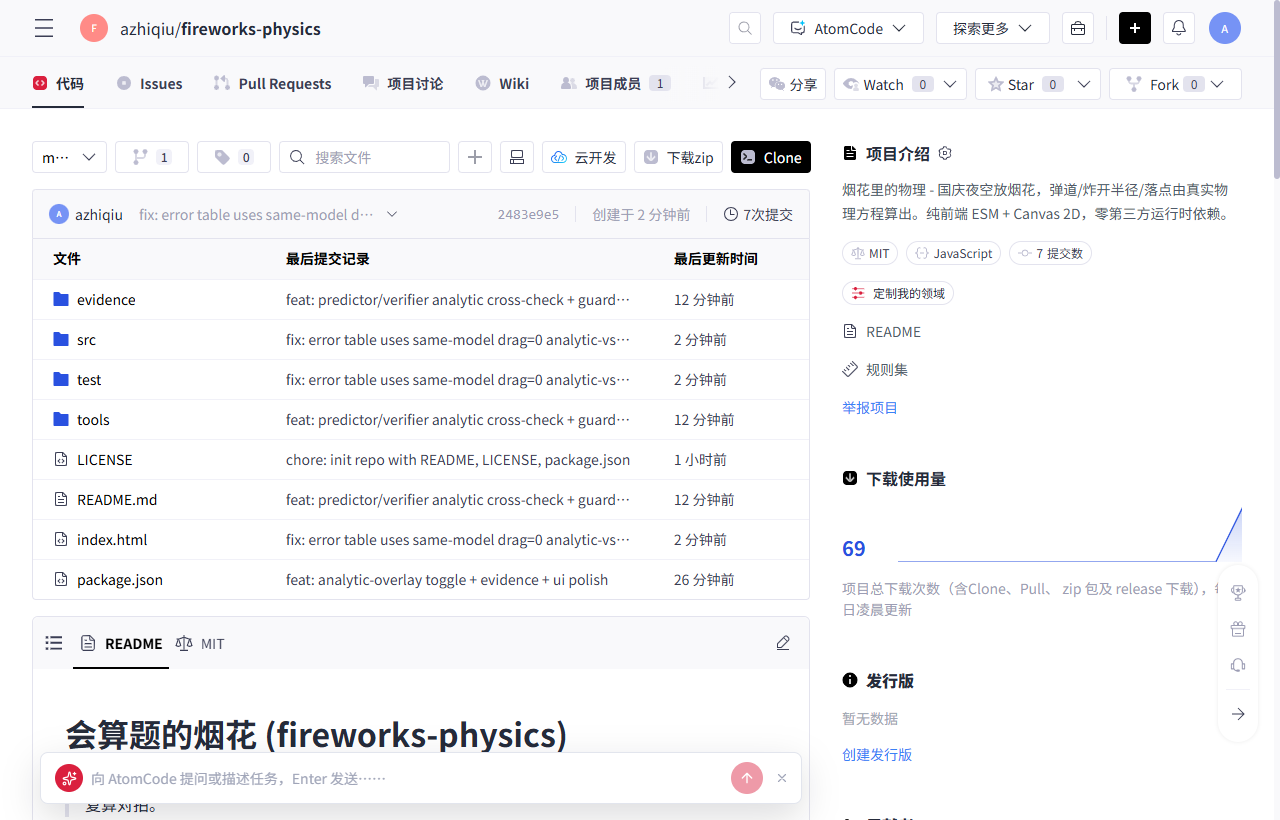
Task: Click the 分享 share button
Action: (x=793, y=84)
